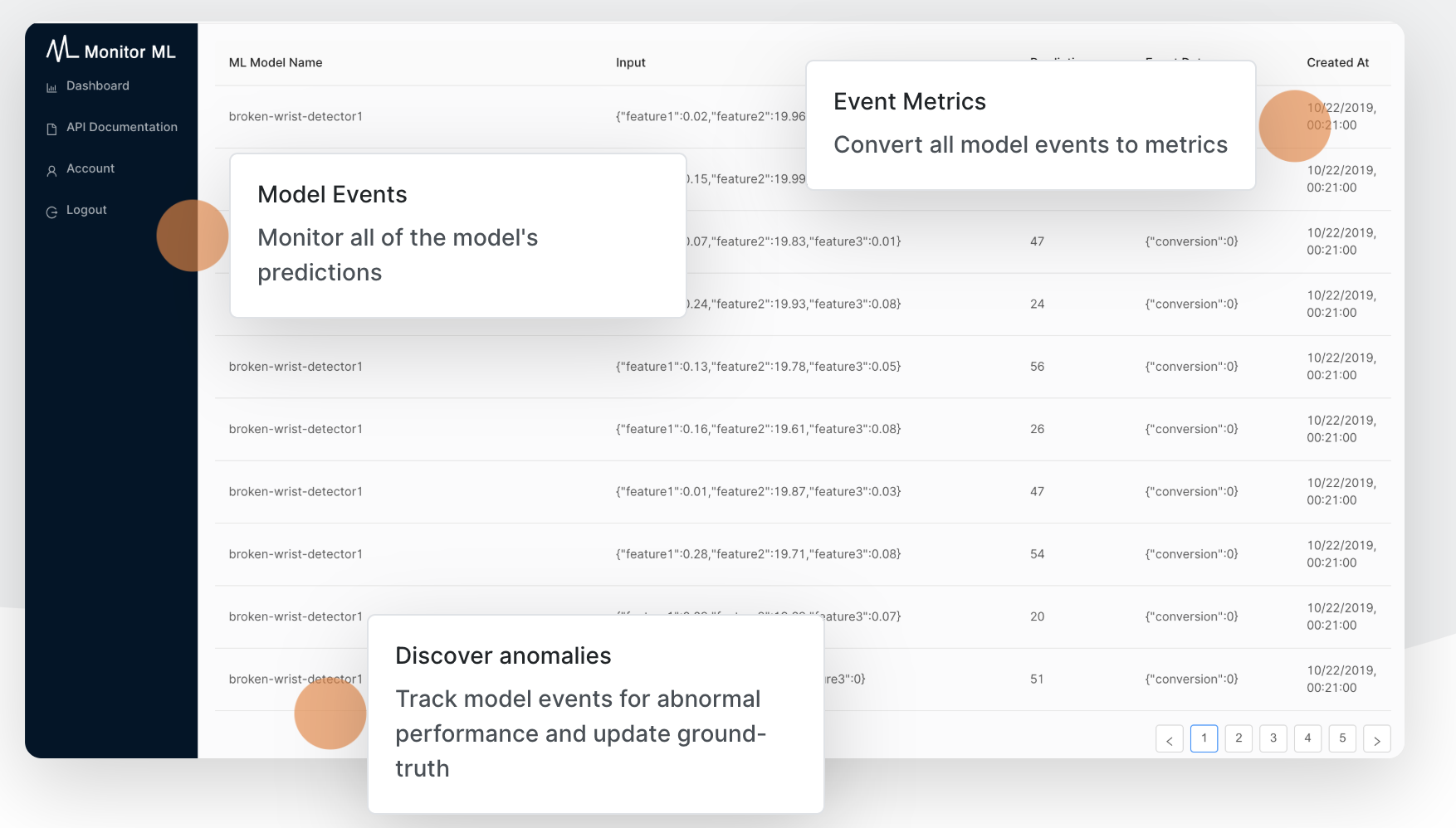Open Dashboard from the sidebar
1456x828 pixels.
pos(97,85)
